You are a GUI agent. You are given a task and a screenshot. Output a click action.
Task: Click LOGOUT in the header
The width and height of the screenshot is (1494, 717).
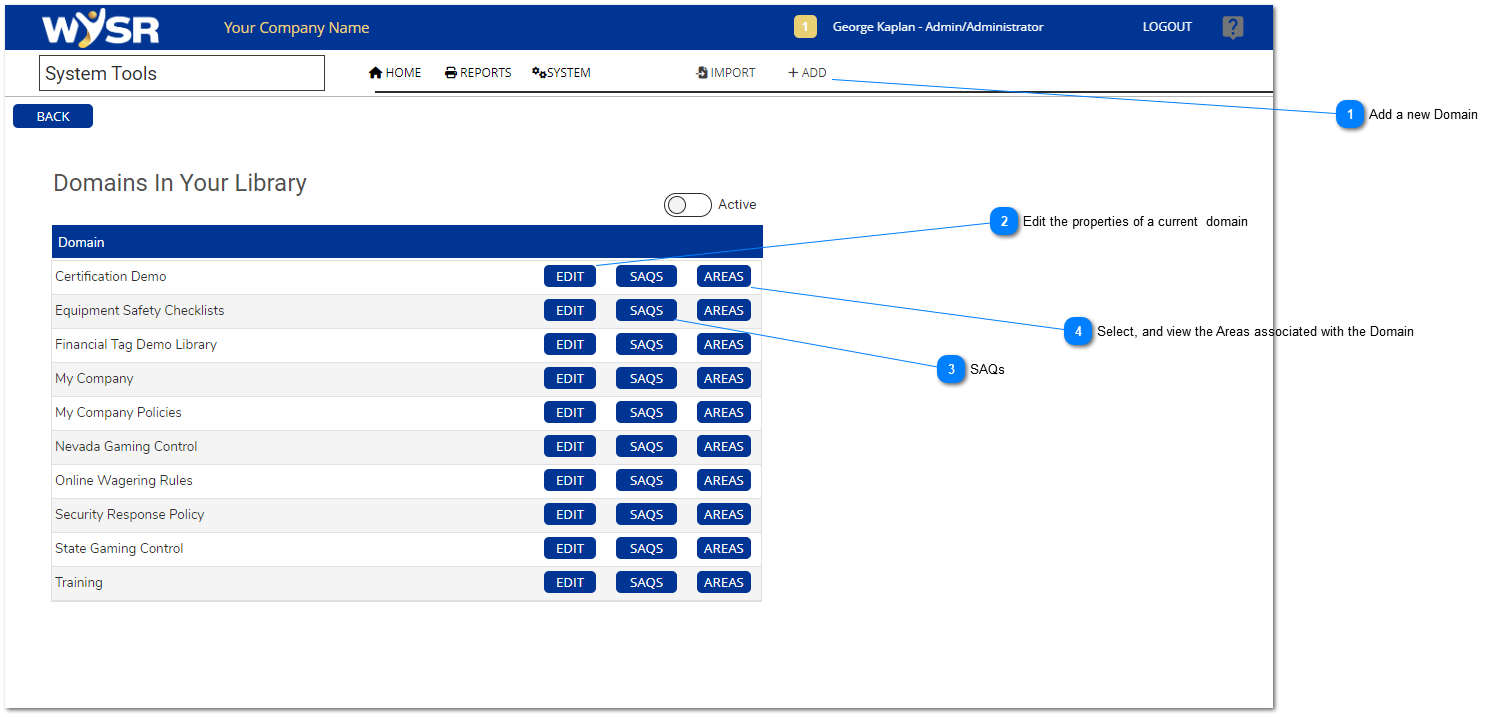tap(1166, 27)
